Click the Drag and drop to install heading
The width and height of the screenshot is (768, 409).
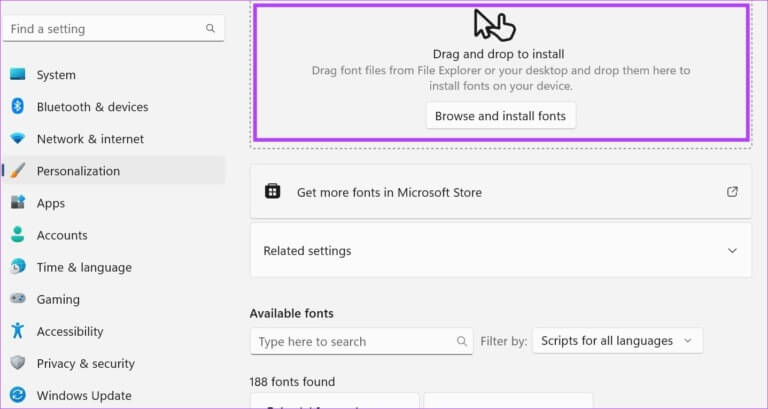tap(499, 54)
